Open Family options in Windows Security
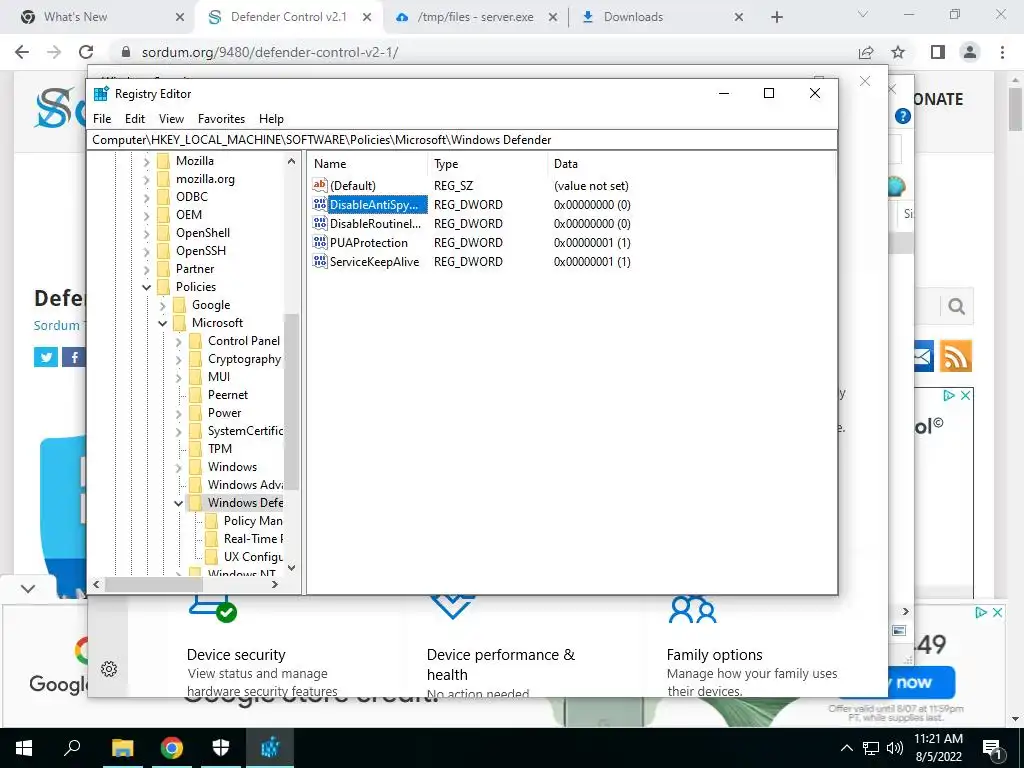 pyautogui.click(x=714, y=655)
